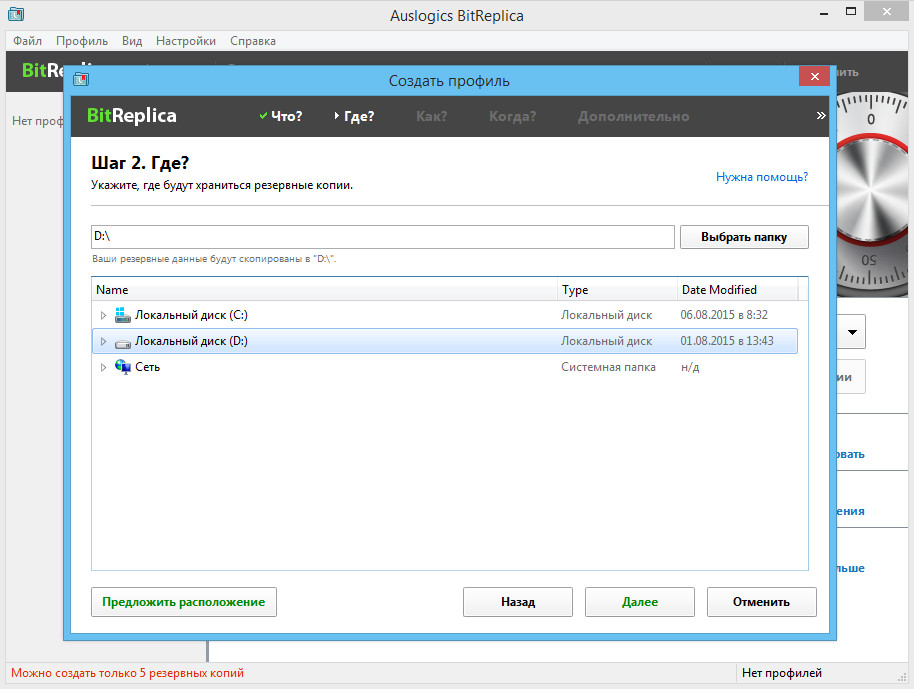Viewport: 914px width, 689px height.
Task: Open the Дополнительно wizard step
Action: click(x=633, y=116)
